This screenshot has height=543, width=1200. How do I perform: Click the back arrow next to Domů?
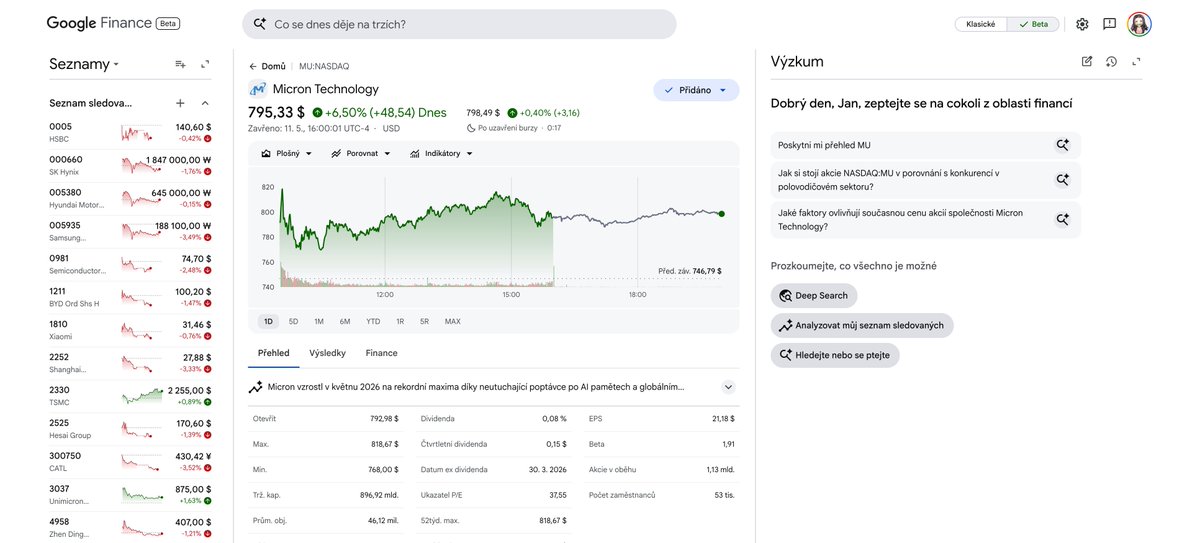point(253,66)
